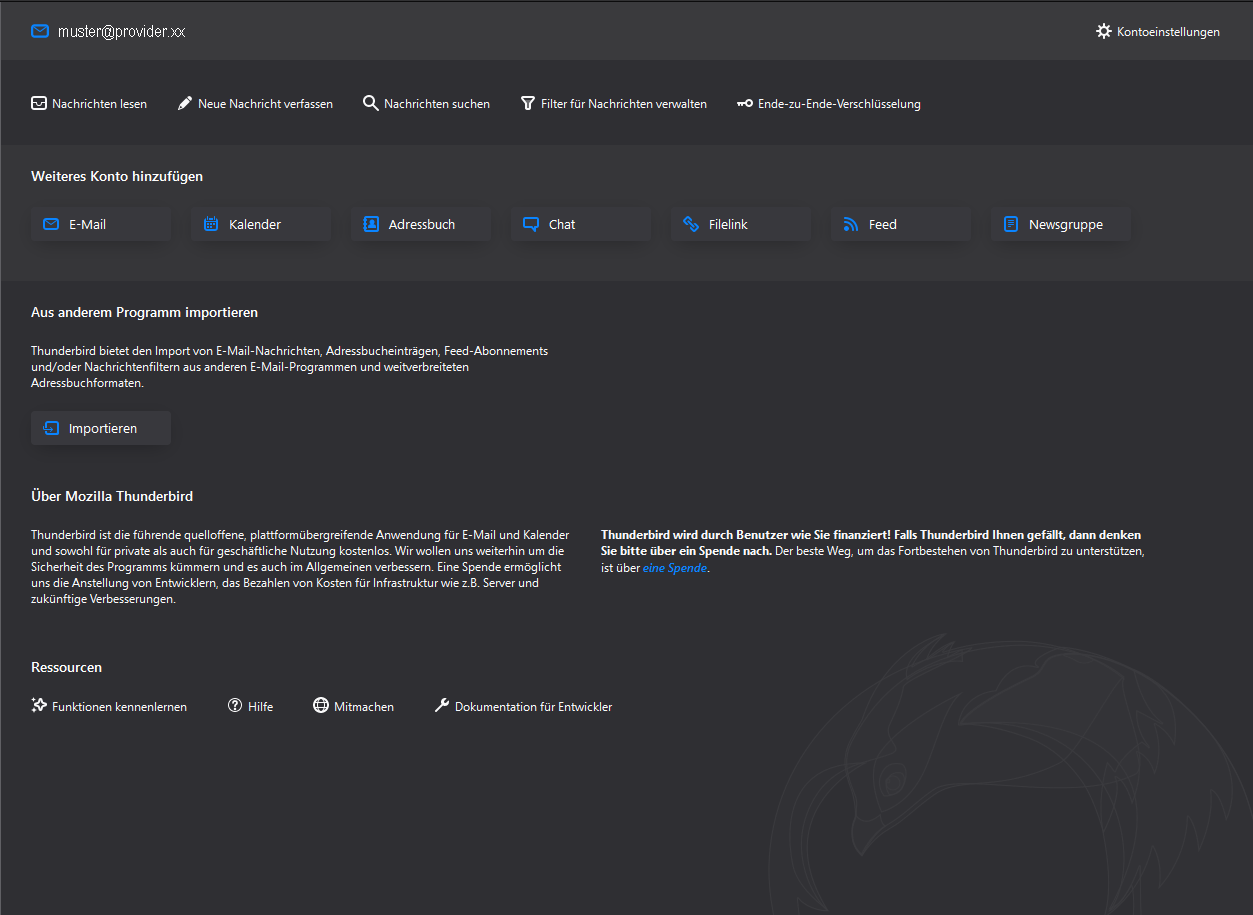Open the Mitmachen link
Viewport: 1253px width, 915px height.
[353, 706]
